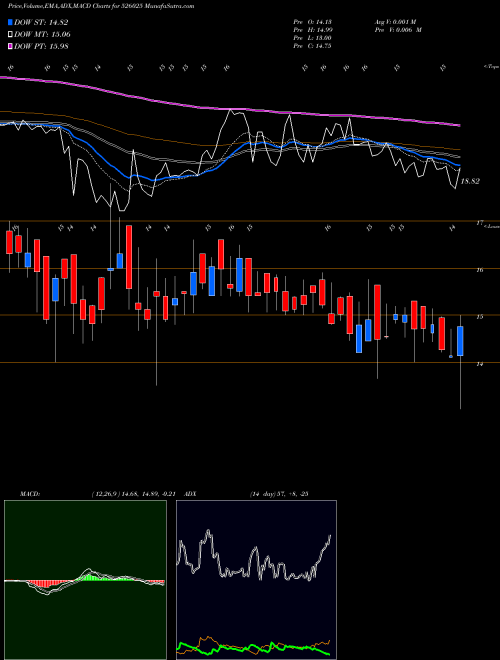Click the '<Lows' label at chart edge
The image size is (500, 660).
(492, 226)
